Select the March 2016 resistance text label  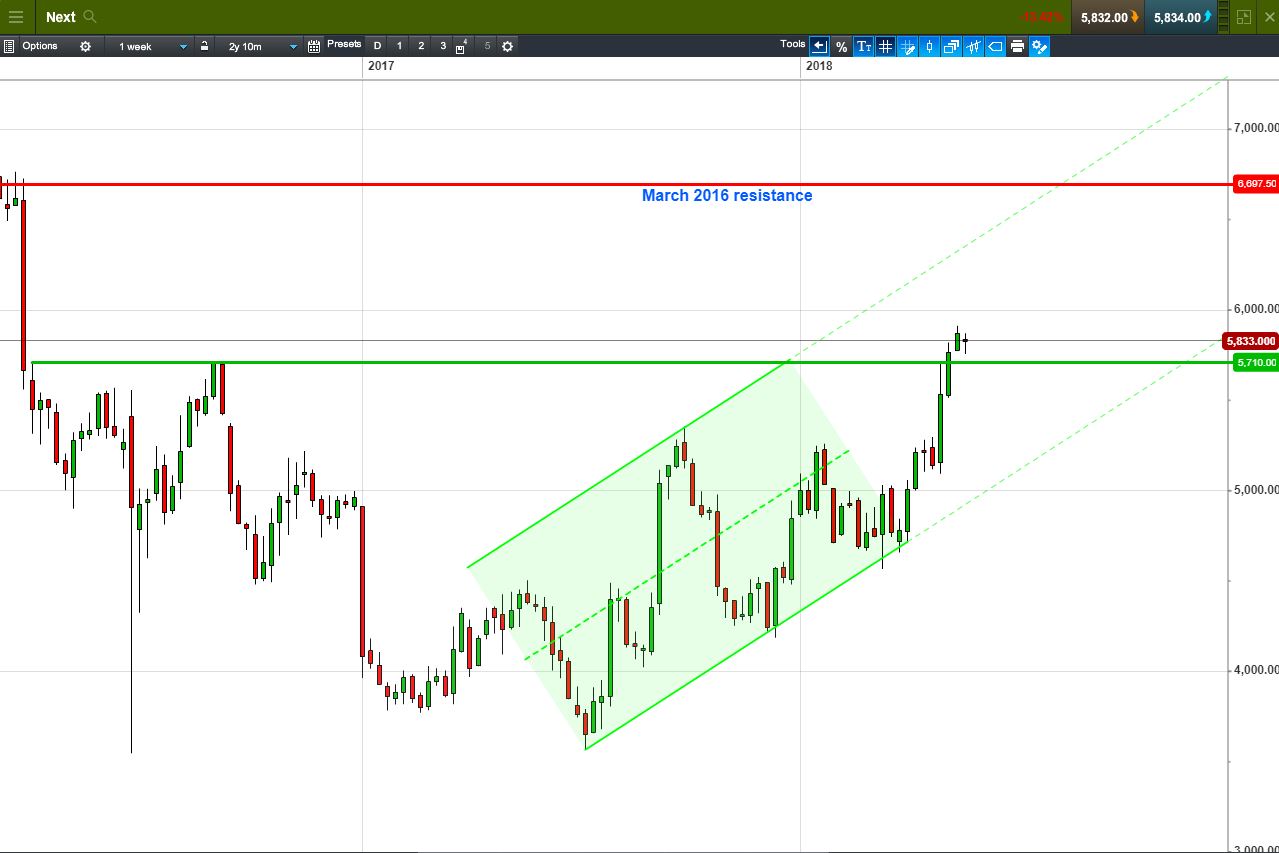[x=727, y=196]
